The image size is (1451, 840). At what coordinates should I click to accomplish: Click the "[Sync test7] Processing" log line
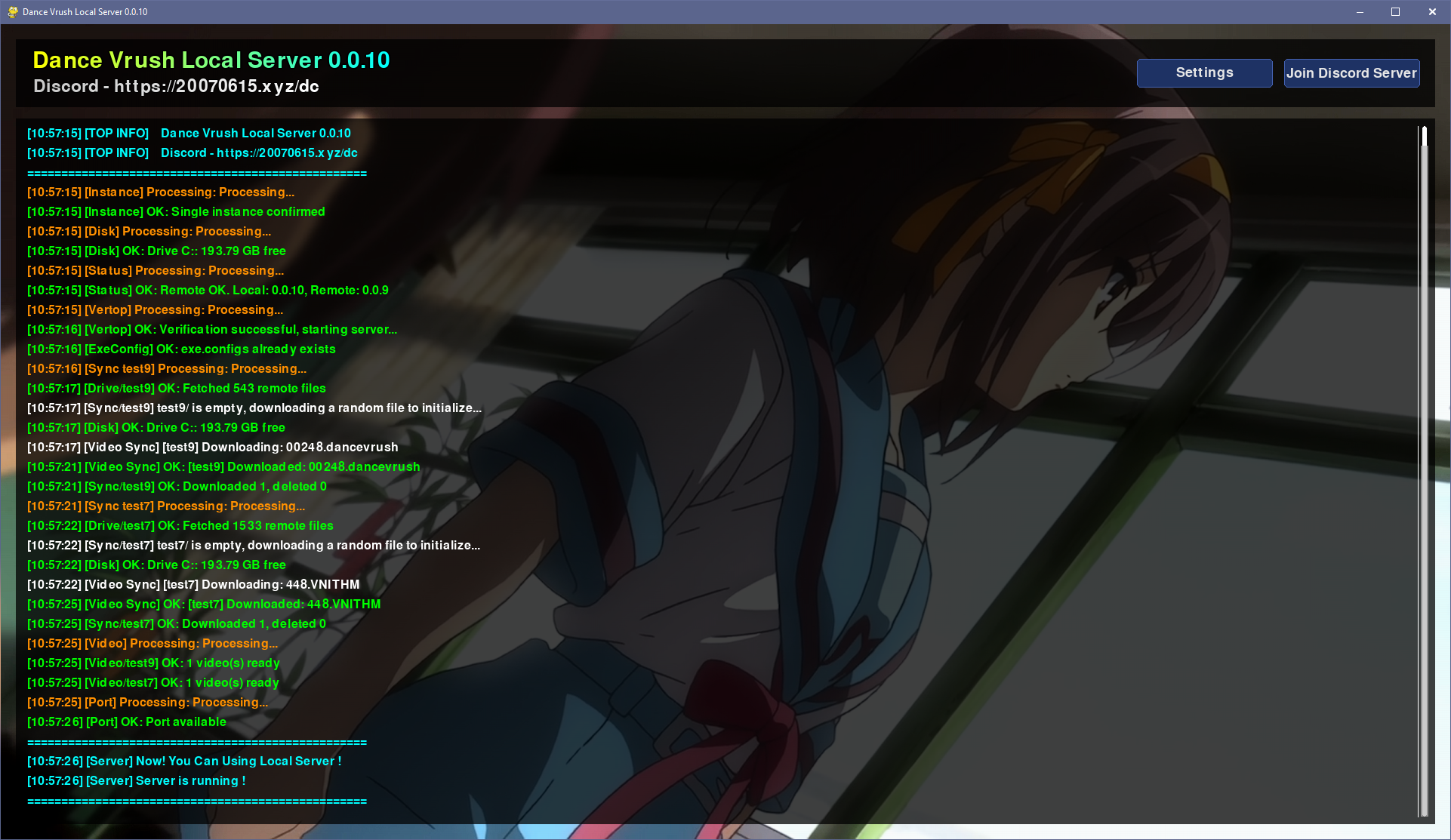(x=166, y=506)
